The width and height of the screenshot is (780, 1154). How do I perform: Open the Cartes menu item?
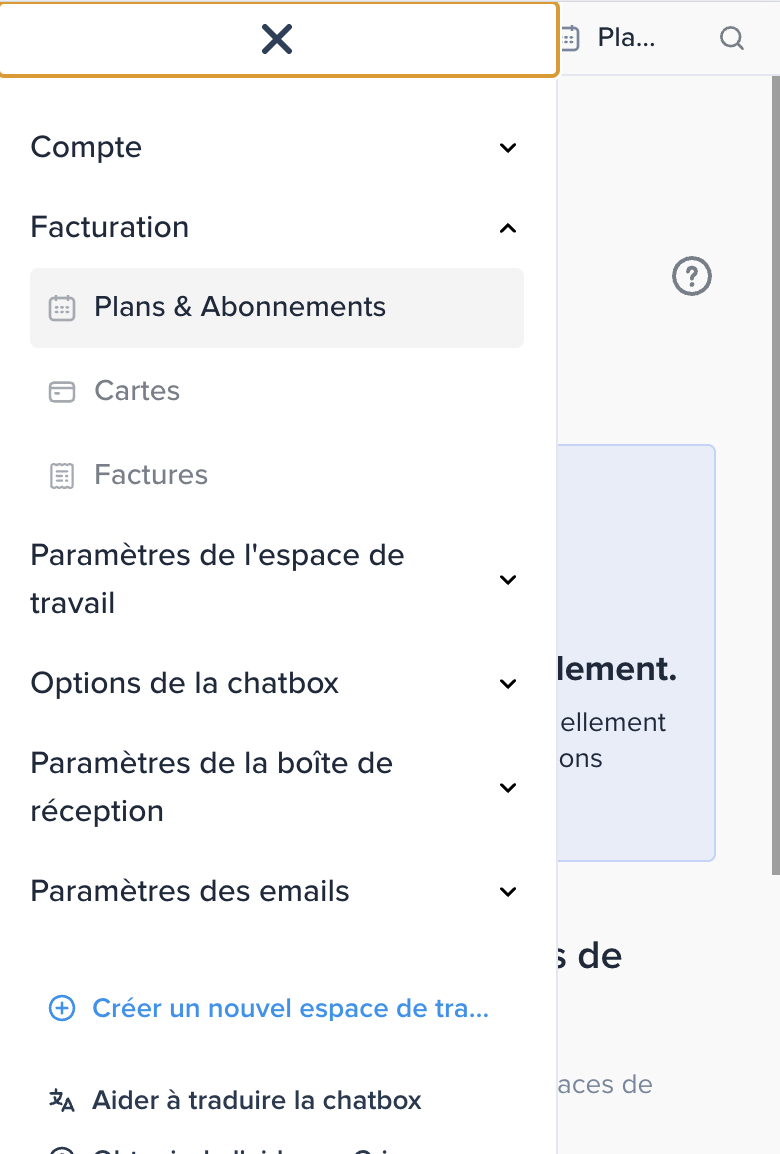tap(277, 392)
